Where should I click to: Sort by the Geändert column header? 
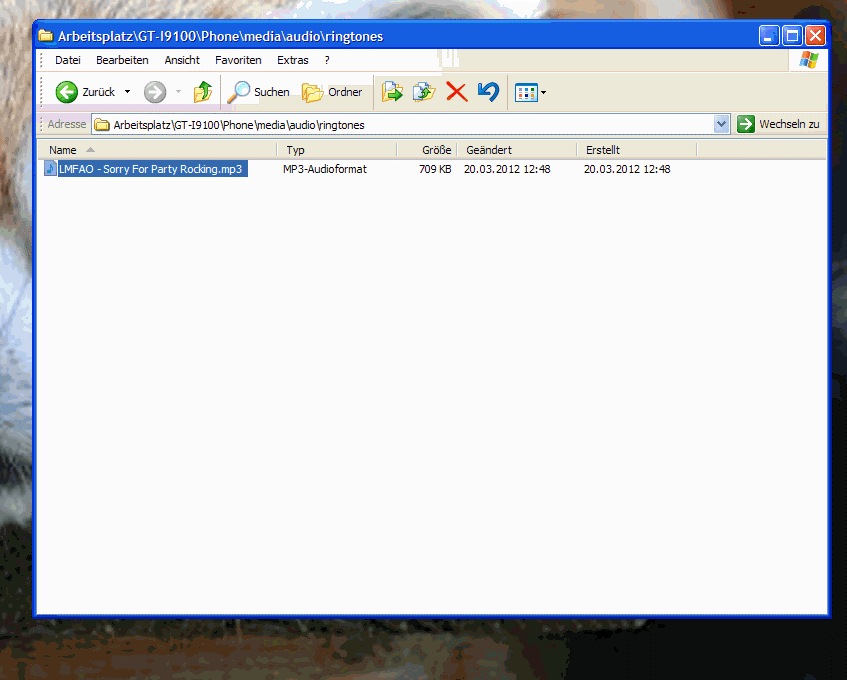(x=517, y=150)
